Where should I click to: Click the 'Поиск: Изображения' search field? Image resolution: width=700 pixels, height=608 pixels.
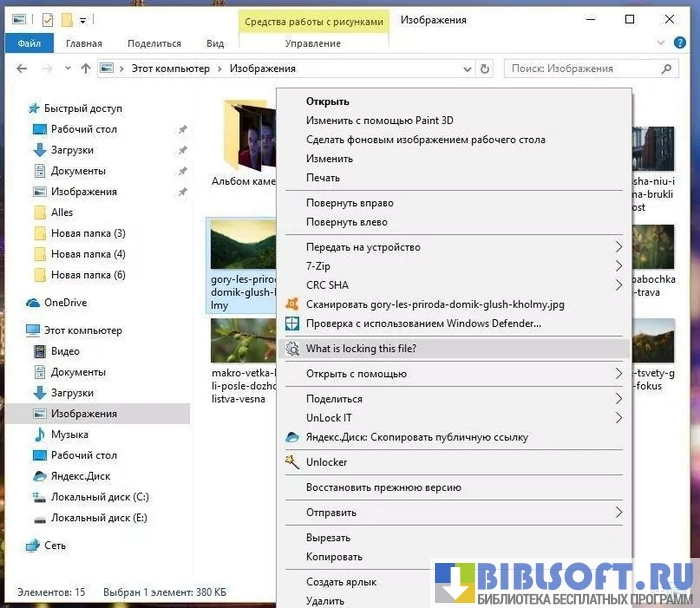point(590,69)
